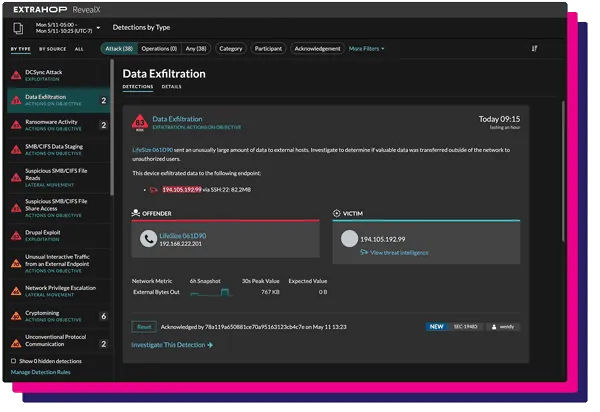Click the Cryptomining orange warning icon
This screenshot has height=412, width=600.
[x=16, y=316]
